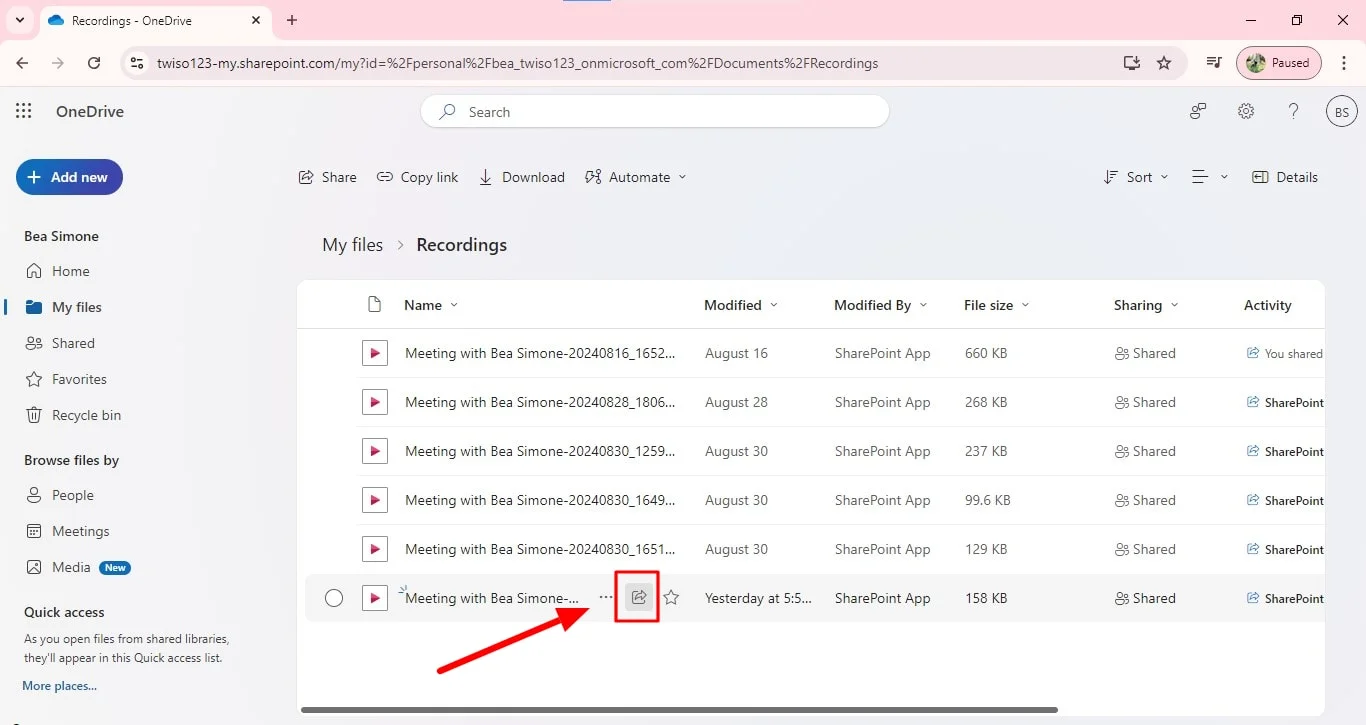Image resolution: width=1366 pixels, height=725 pixels.
Task: Click the video icon for the 99.6 KB recording
Action: [x=375, y=500]
